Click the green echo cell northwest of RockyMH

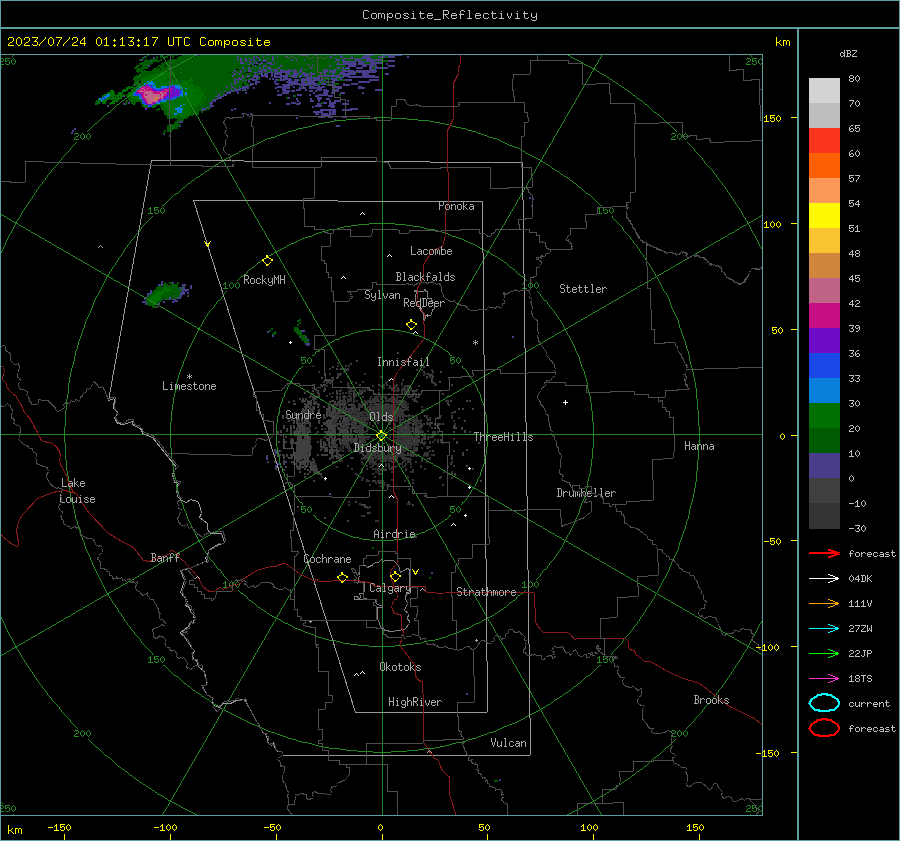[x=166, y=293]
